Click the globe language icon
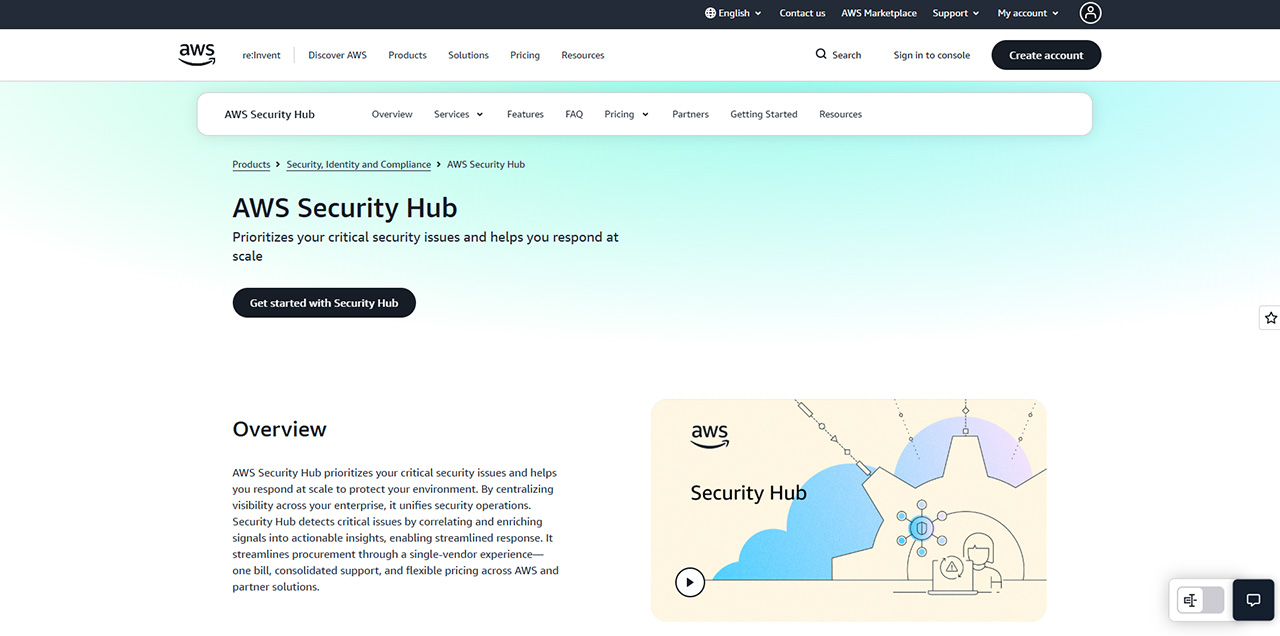Image resolution: width=1280 pixels, height=636 pixels. click(x=710, y=13)
